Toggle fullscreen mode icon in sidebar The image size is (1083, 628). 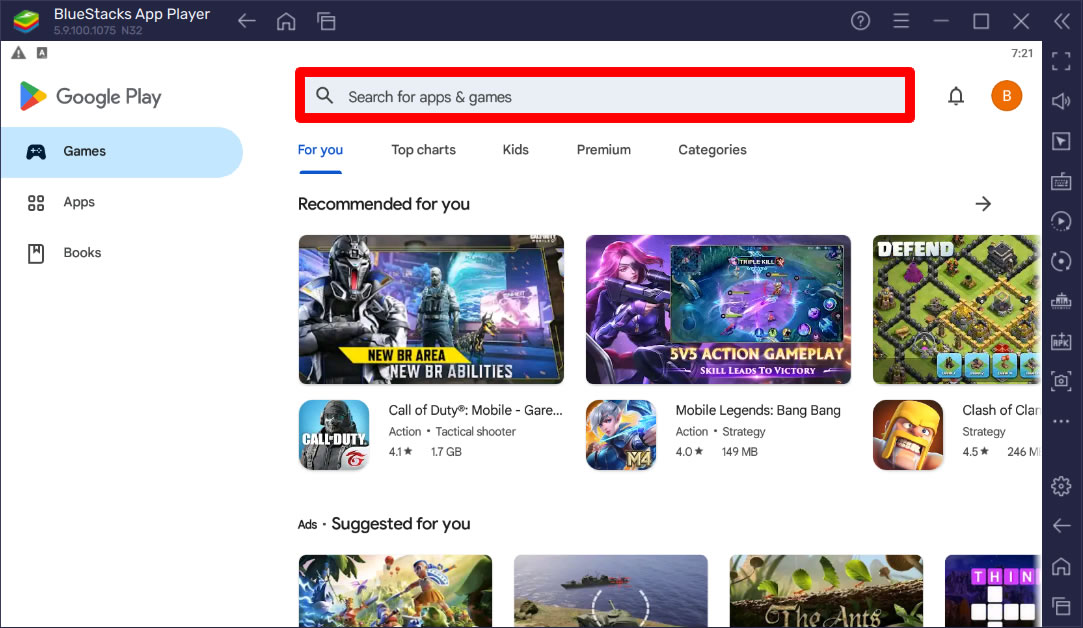click(1061, 61)
